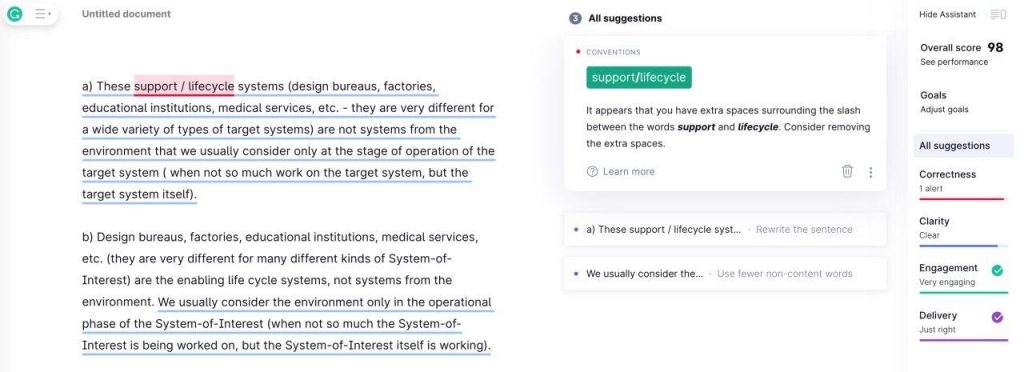Select the All suggestions tab

pyautogui.click(x=963, y=146)
